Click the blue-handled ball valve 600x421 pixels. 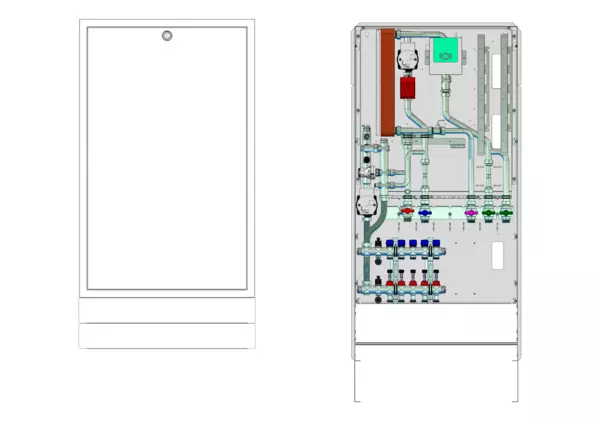(425, 213)
